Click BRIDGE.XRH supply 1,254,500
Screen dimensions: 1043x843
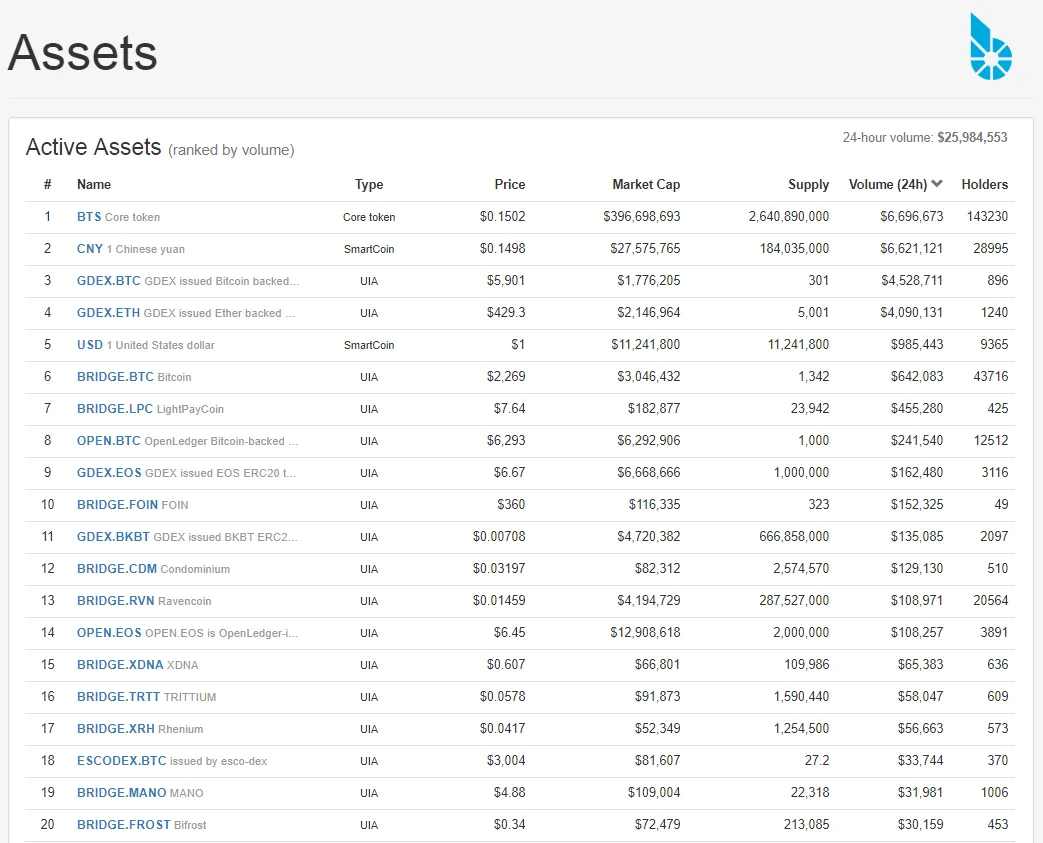point(801,728)
